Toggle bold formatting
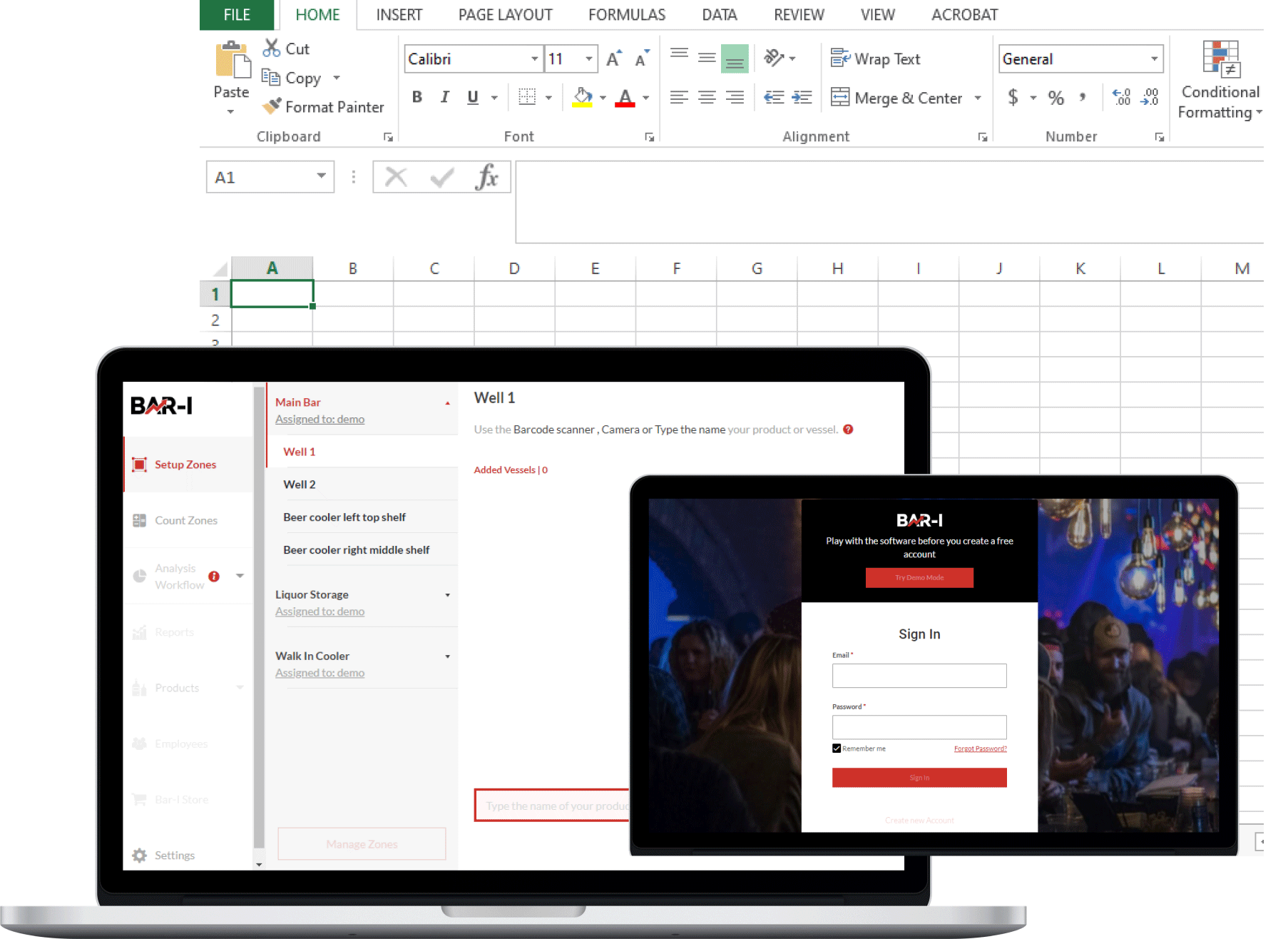1288x939 pixels. pyautogui.click(x=417, y=97)
